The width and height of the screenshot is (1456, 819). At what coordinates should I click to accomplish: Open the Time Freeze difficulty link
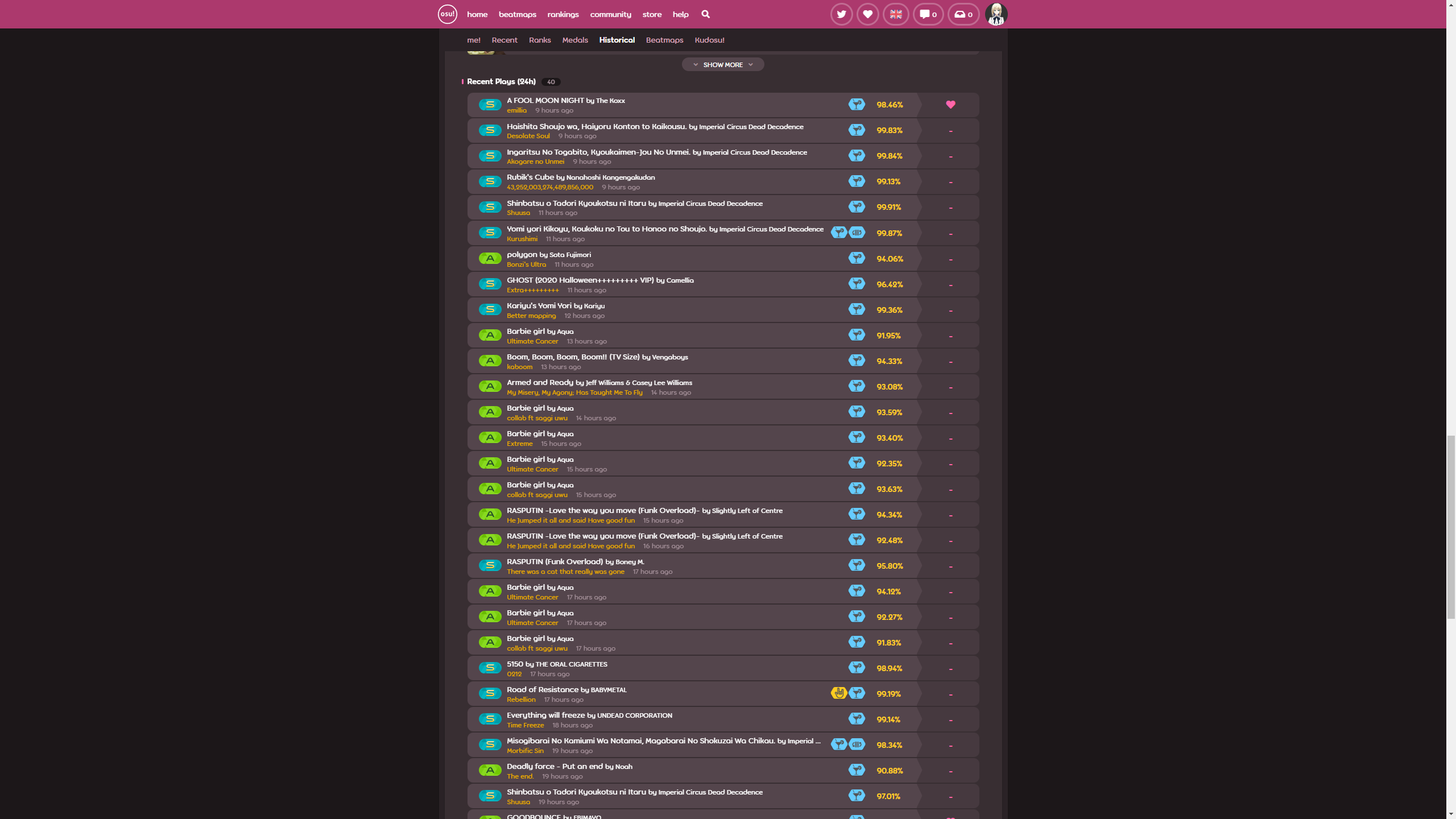click(x=525, y=725)
